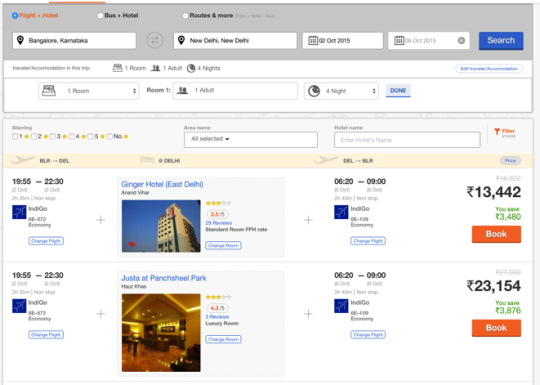This screenshot has height=385, width=540.
Task: Check the 5 star rating filter
Action: (90, 137)
